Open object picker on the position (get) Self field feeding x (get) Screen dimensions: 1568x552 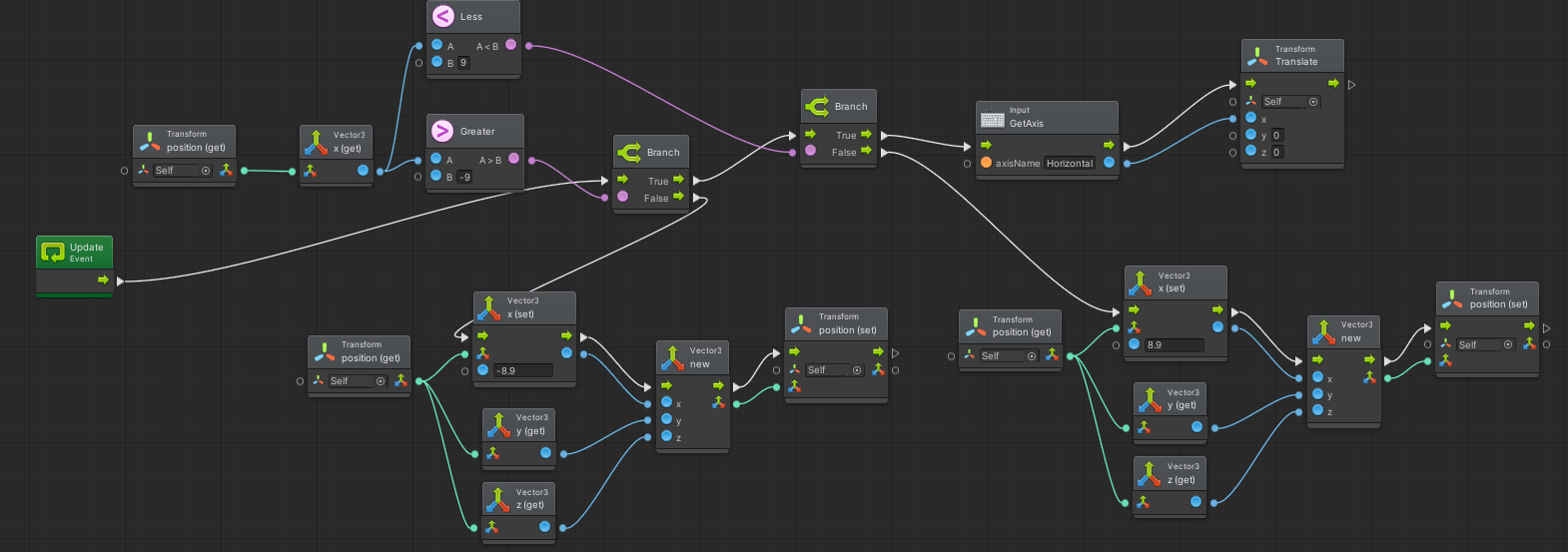pos(206,171)
